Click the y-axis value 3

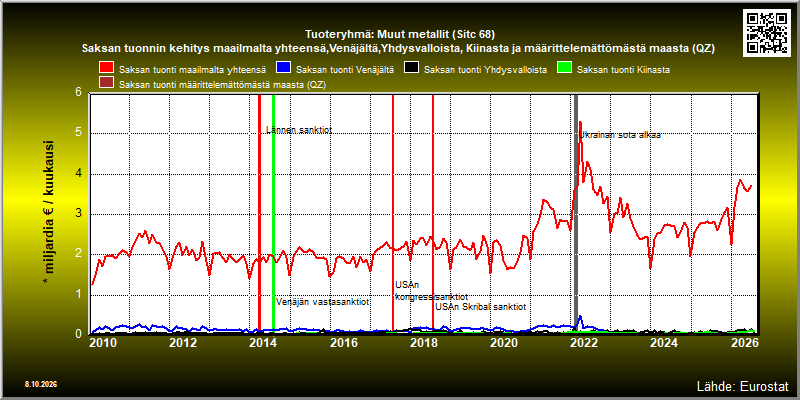coord(79,214)
